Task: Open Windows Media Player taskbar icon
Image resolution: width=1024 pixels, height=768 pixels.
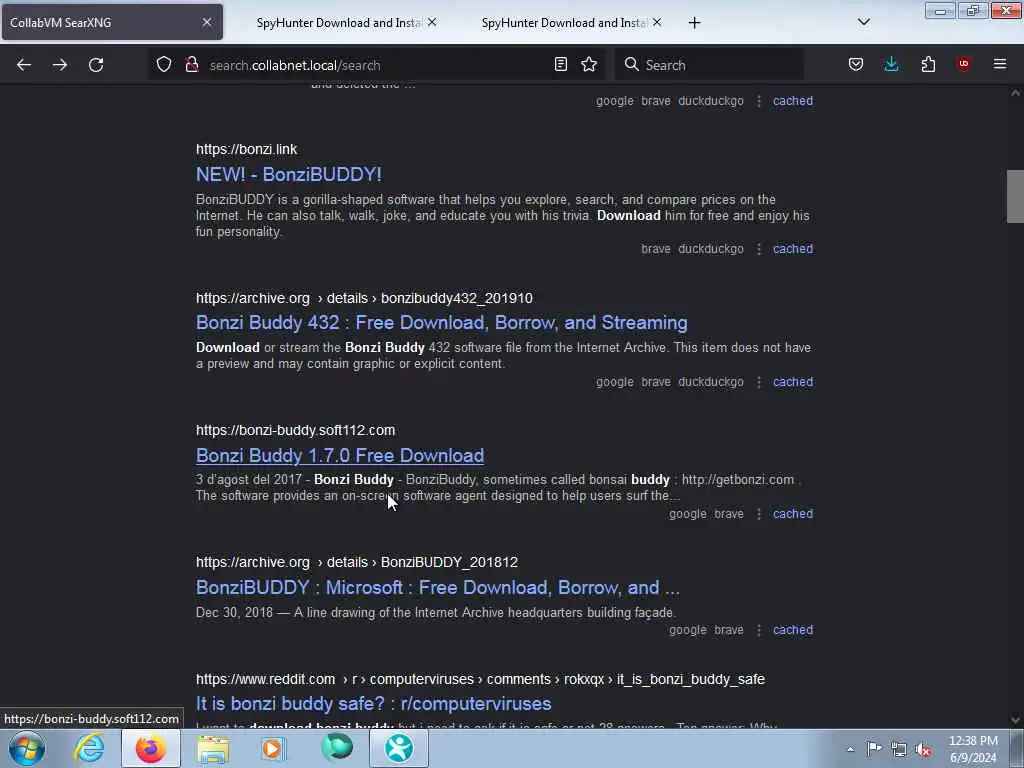Action: coord(273,748)
